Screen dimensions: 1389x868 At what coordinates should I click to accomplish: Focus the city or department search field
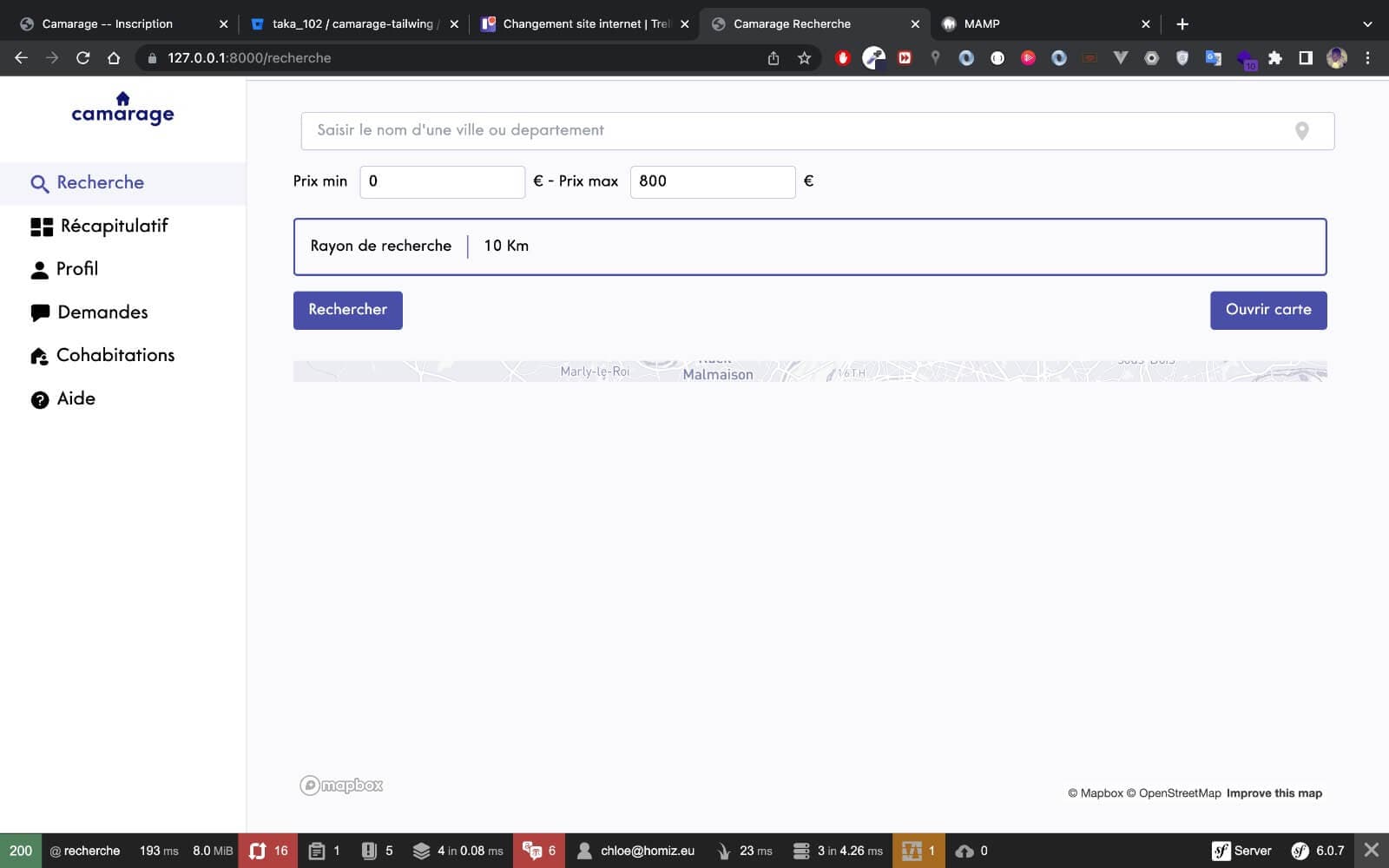pyautogui.click(x=817, y=131)
